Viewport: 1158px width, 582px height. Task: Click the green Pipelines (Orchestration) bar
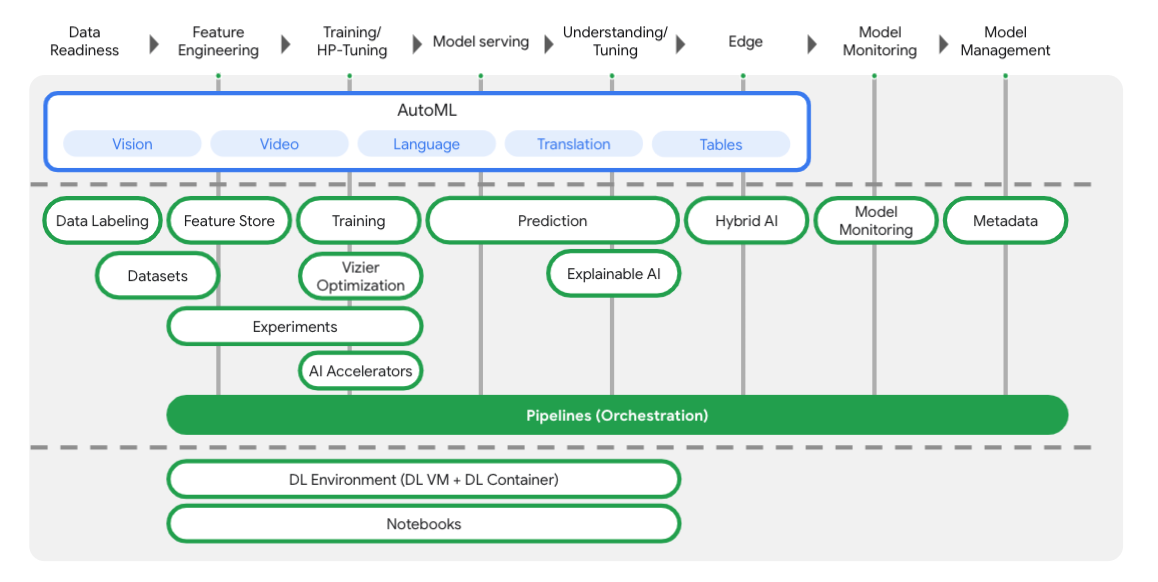[617, 415]
